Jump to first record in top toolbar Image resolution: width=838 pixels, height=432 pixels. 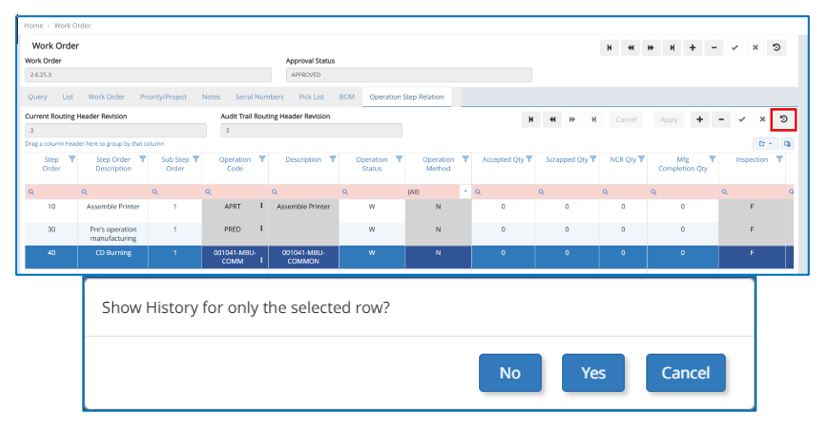(610, 48)
